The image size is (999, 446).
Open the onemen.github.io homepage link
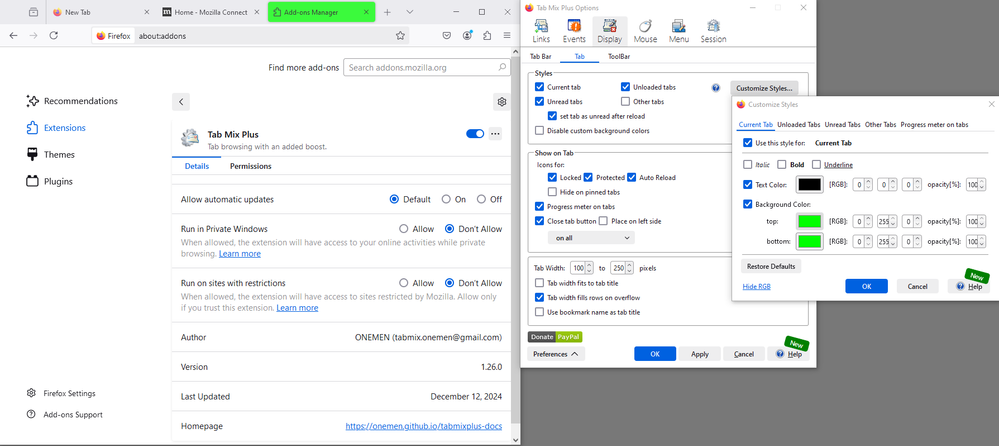pyautogui.click(x=424, y=426)
